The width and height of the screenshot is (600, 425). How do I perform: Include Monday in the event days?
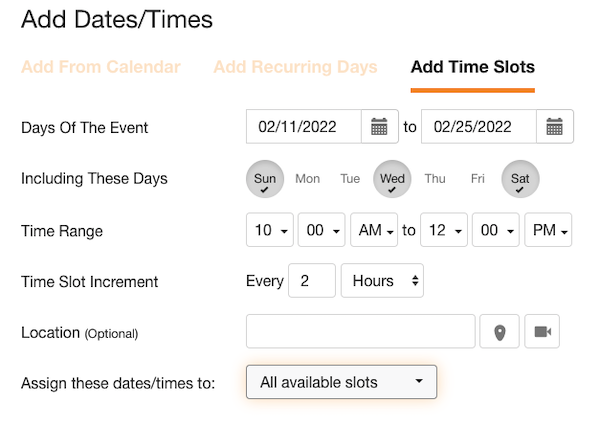point(308,179)
